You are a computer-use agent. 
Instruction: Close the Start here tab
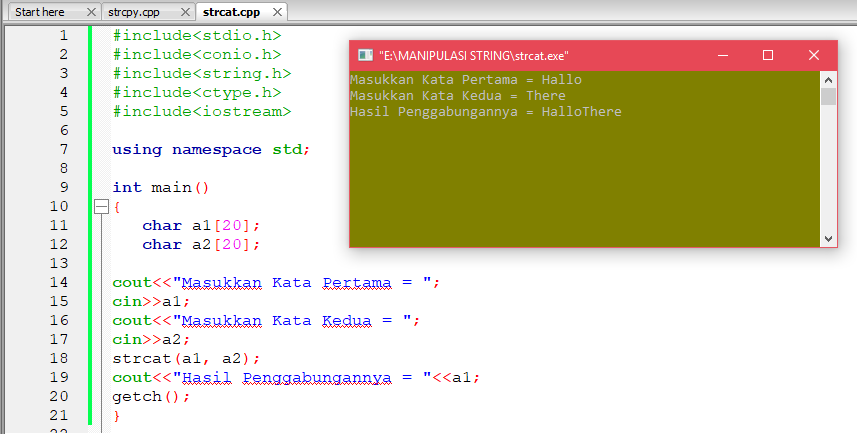coord(92,12)
